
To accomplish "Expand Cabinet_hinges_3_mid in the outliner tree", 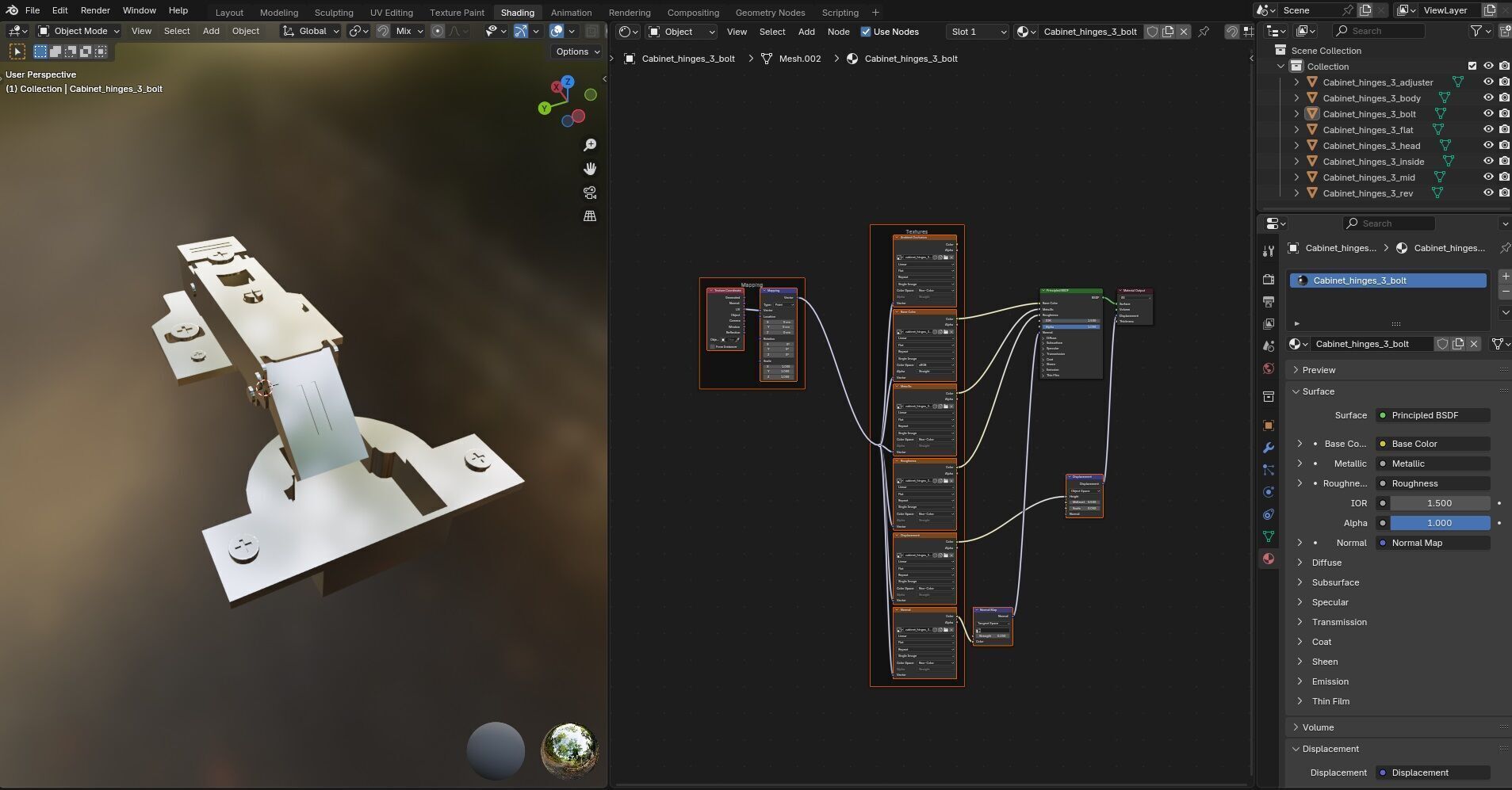I will (1296, 177).
